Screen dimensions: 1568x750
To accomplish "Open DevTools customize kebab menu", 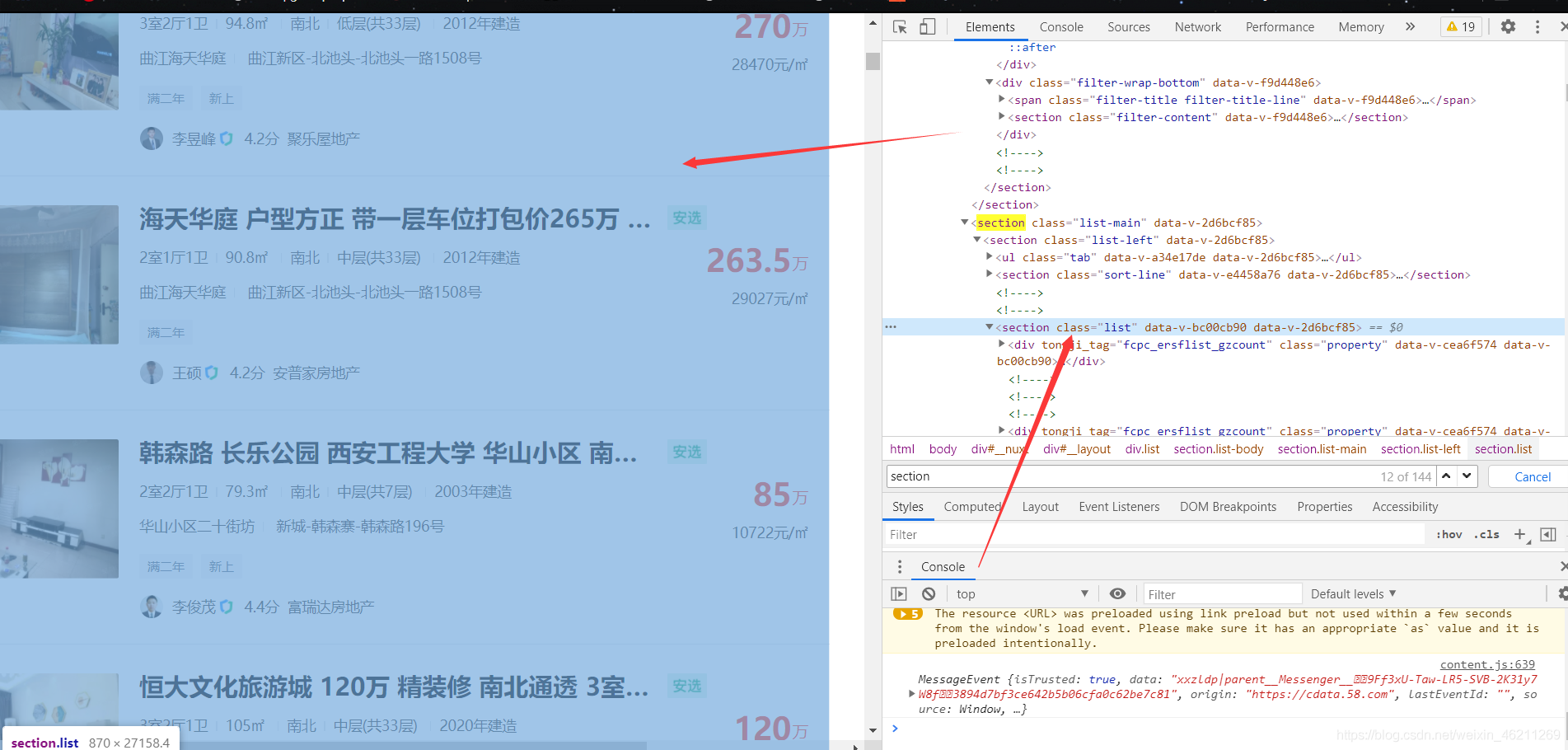I will 1537,27.
